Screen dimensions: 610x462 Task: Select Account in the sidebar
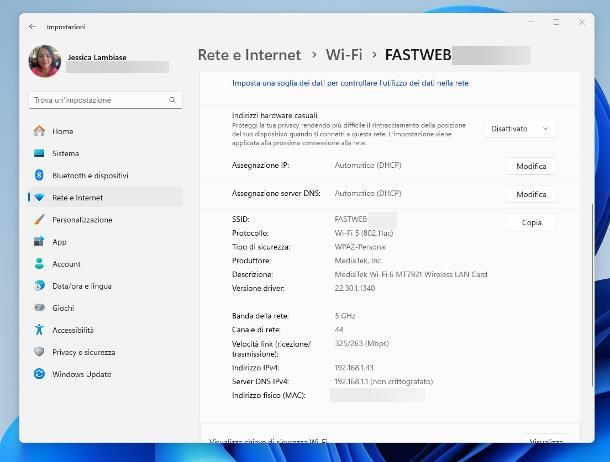(105, 264)
